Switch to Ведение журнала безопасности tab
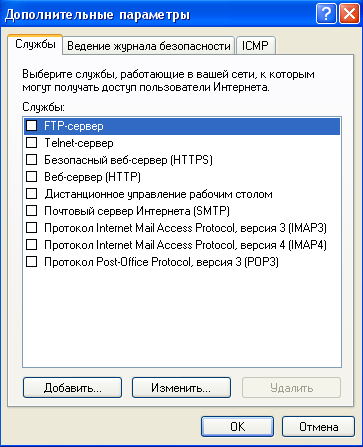The width and height of the screenshot is (363, 447). point(149,46)
